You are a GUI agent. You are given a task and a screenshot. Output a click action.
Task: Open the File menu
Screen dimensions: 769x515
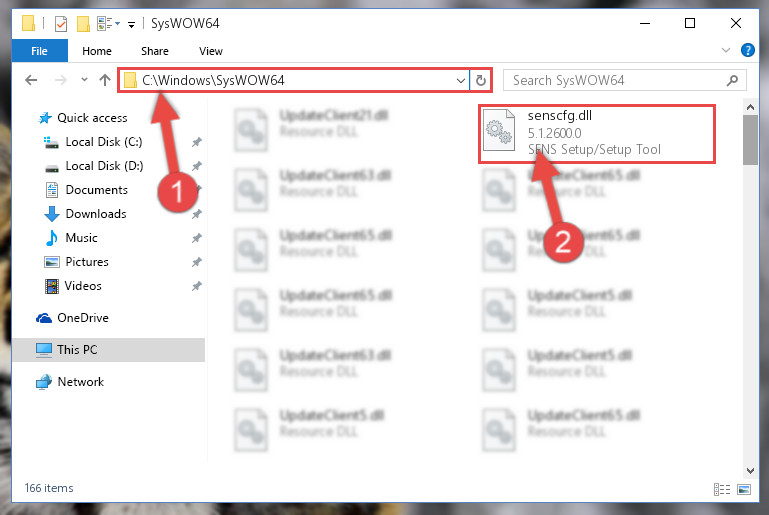[x=39, y=51]
